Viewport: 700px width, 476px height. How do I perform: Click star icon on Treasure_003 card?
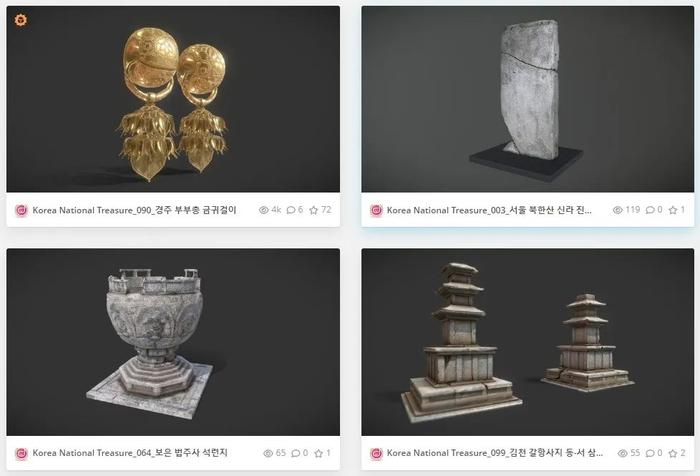pos(673,210)
